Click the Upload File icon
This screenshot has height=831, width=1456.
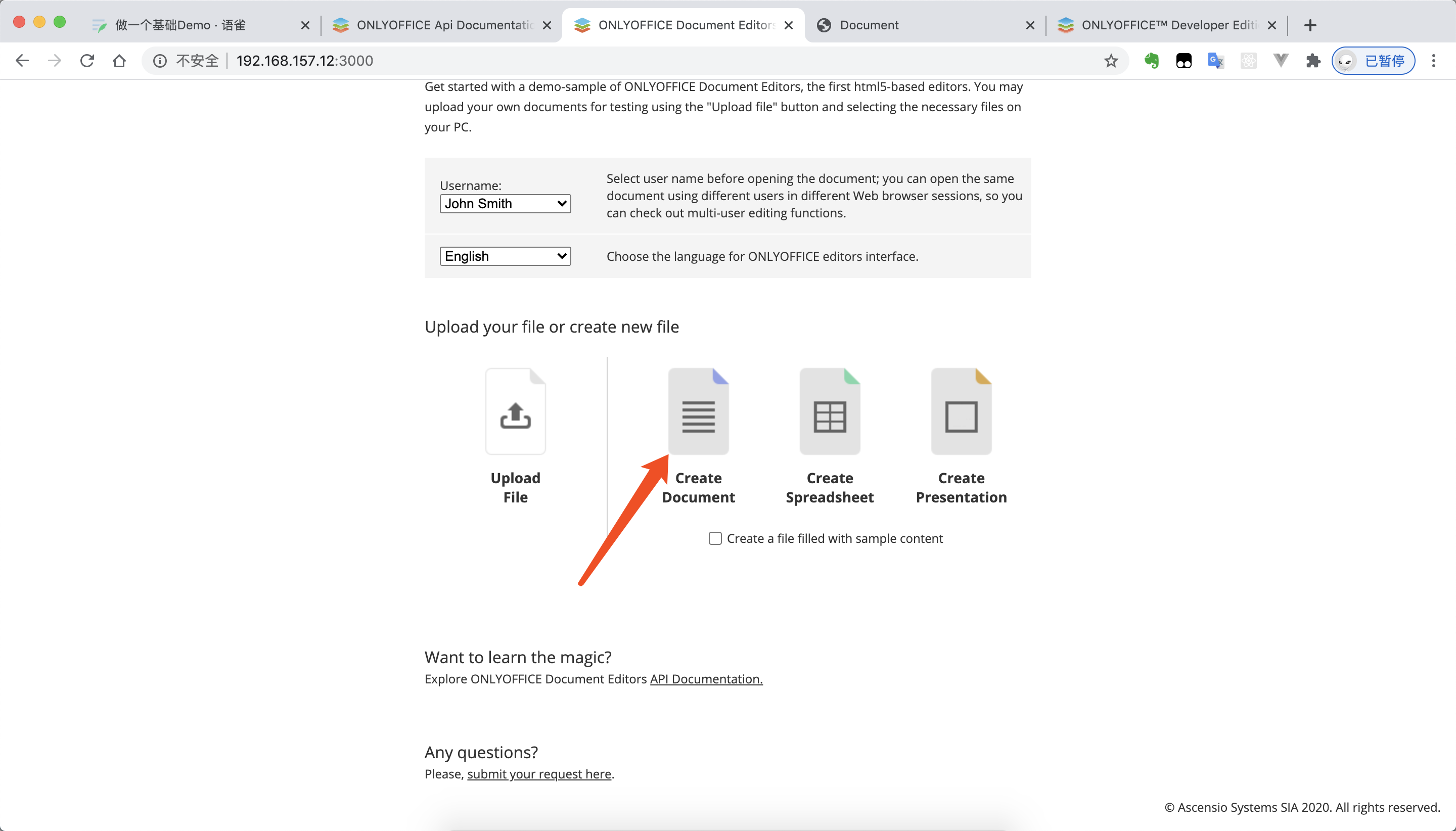515,411
